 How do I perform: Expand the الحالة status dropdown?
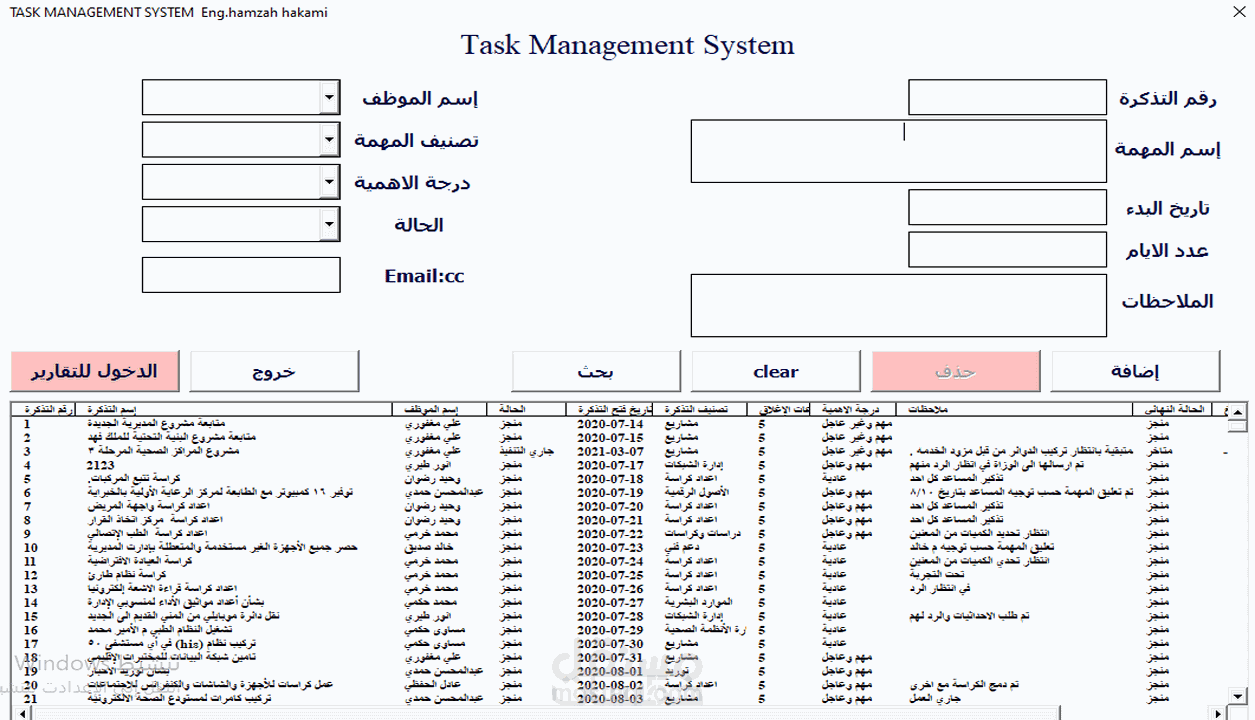coord(330,224)
